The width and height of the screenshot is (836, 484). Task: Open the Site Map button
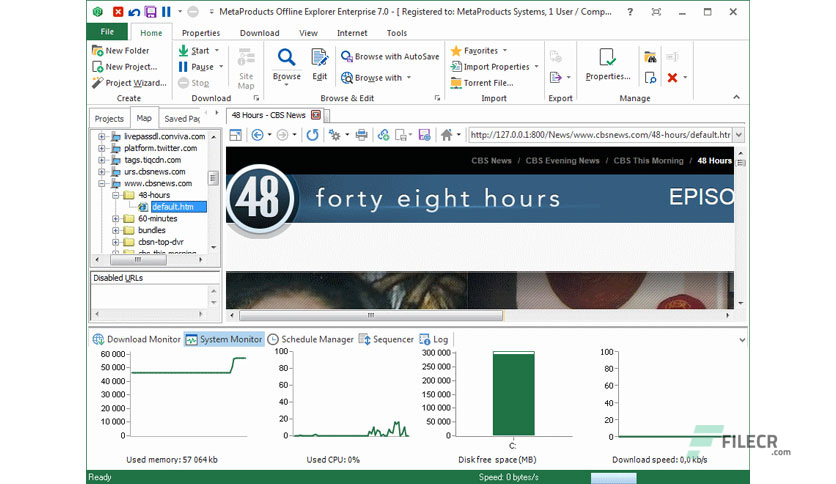[246, 68]
